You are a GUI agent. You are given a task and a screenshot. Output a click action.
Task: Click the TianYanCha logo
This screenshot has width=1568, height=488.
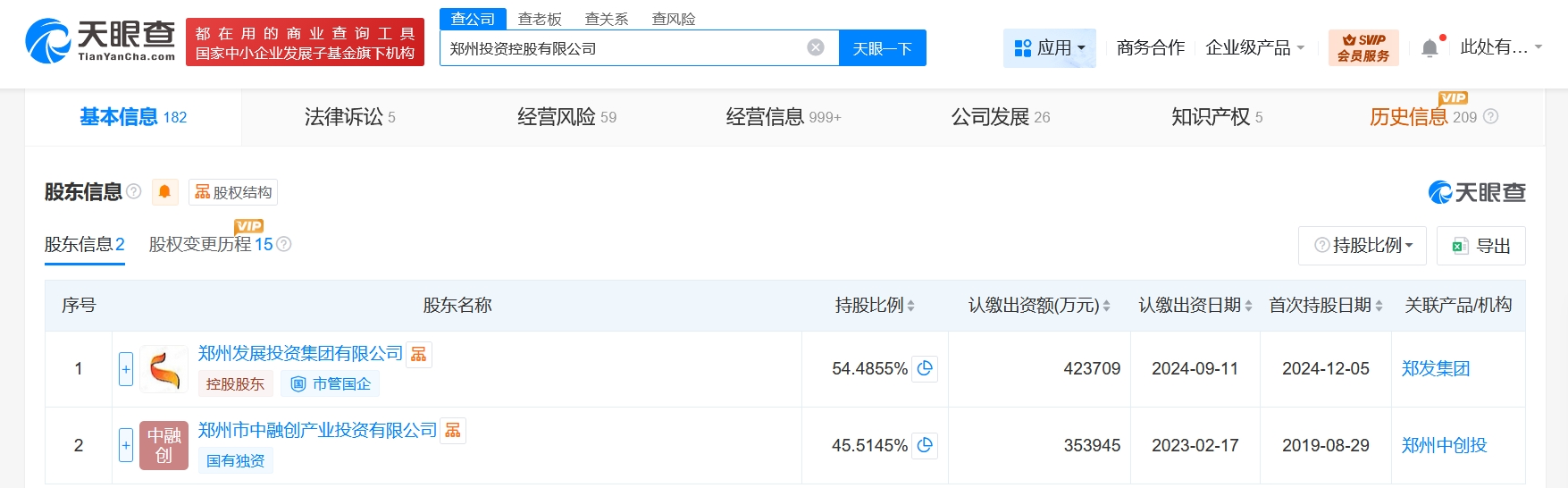100,41
